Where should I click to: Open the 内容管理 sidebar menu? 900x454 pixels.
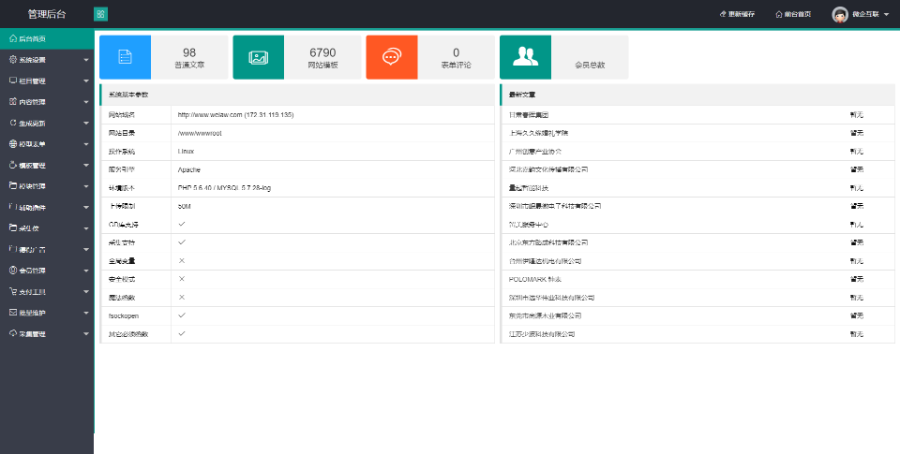click(32, 102)
